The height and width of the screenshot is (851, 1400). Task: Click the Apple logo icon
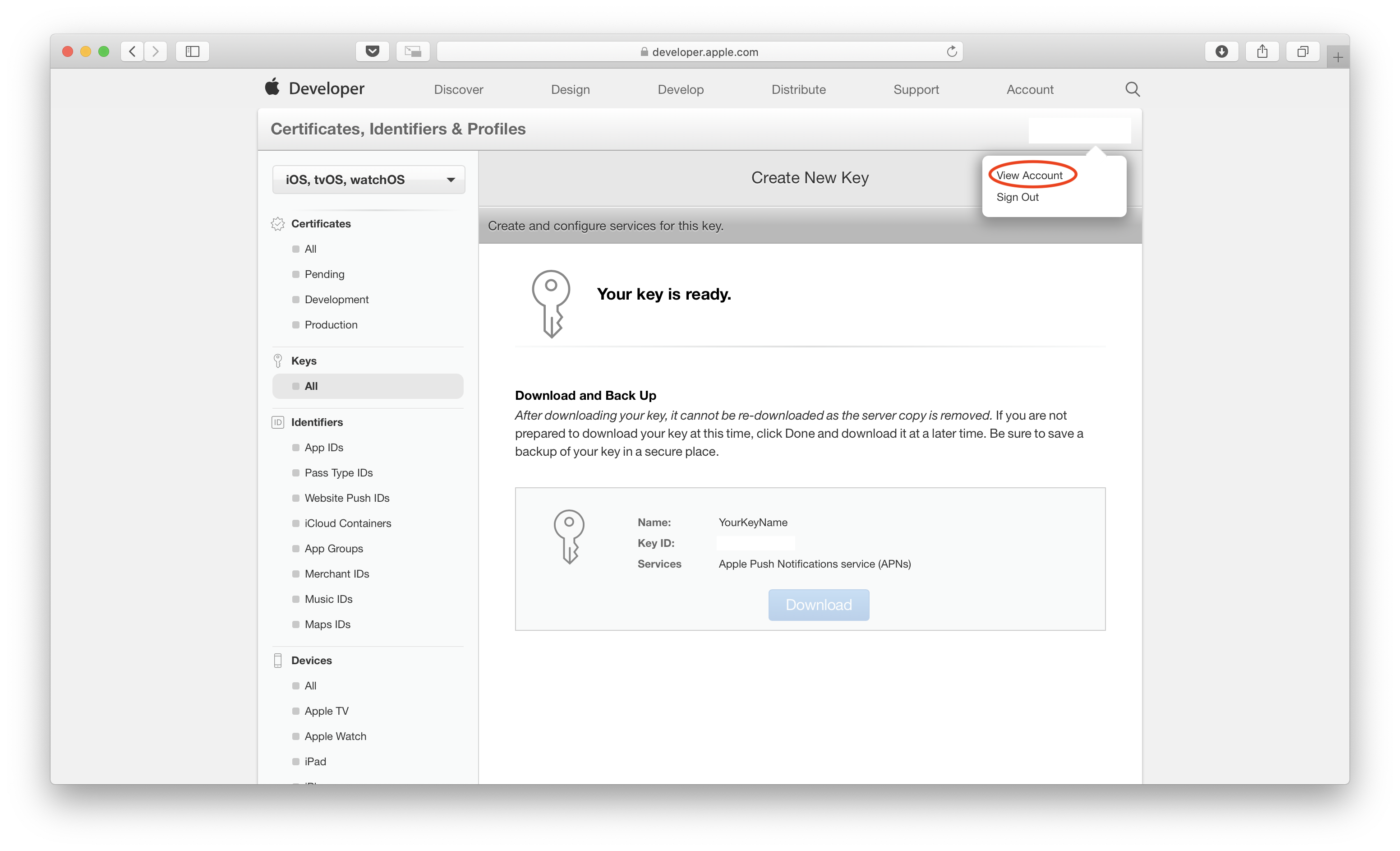(x=272, y=87)
